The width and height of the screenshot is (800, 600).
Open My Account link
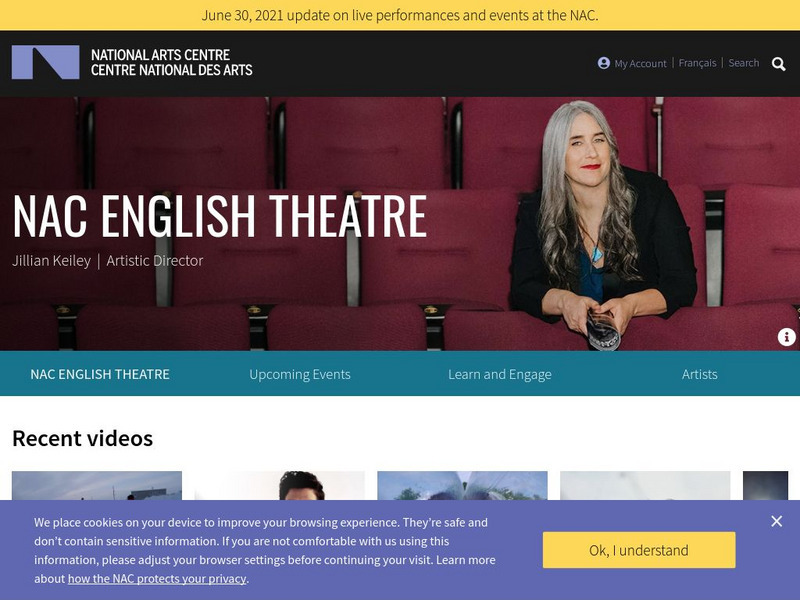coord(640,63)
